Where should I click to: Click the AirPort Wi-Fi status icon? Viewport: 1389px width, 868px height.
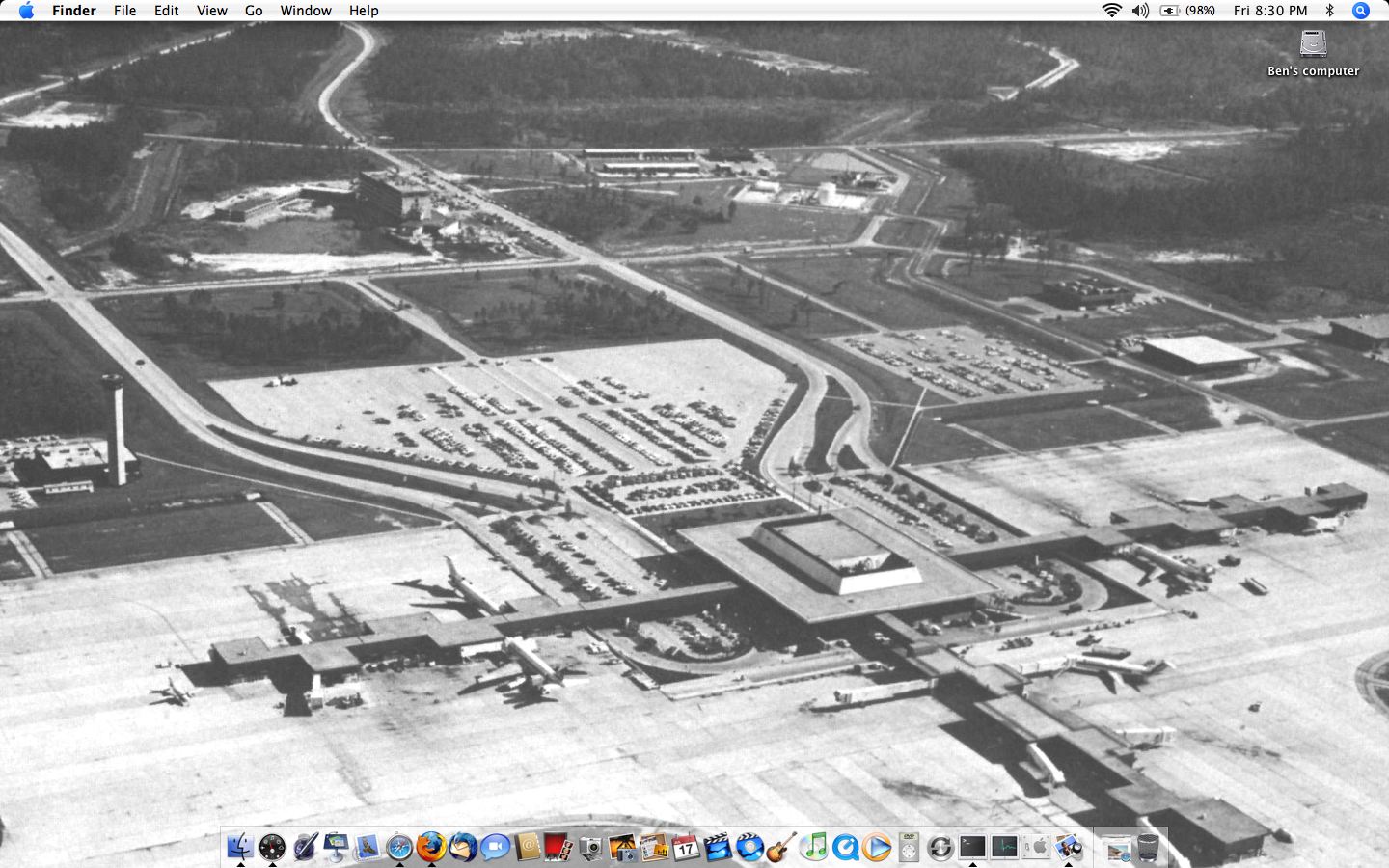pyautogui.click(x=1111, y=11)
